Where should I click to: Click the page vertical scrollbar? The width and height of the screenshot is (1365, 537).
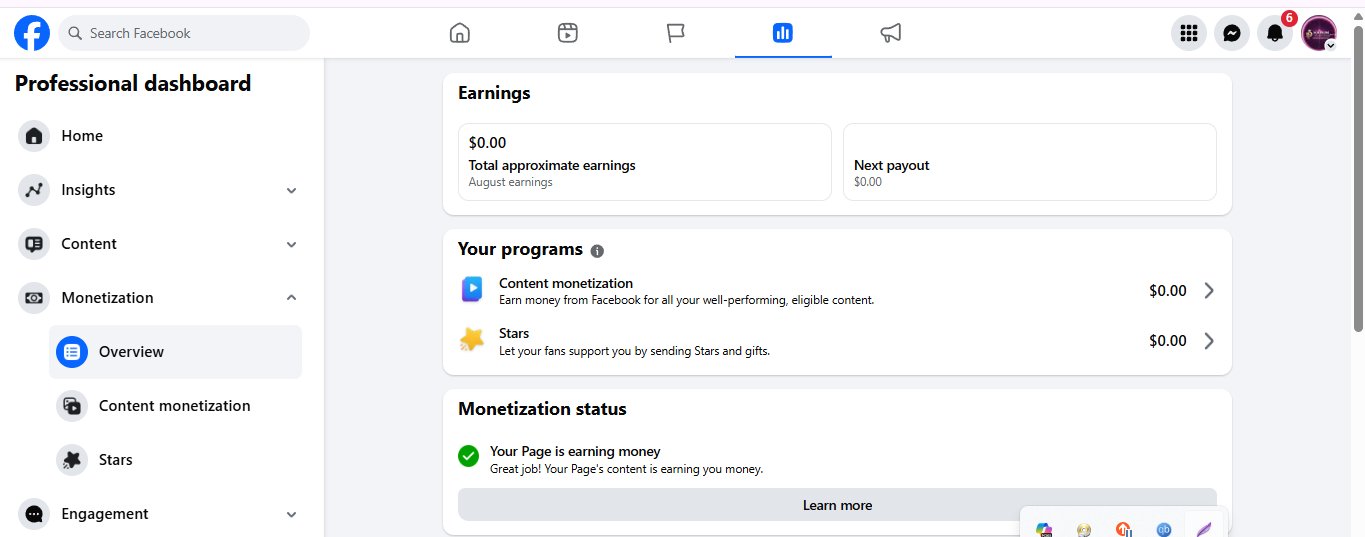point(1357,180)
